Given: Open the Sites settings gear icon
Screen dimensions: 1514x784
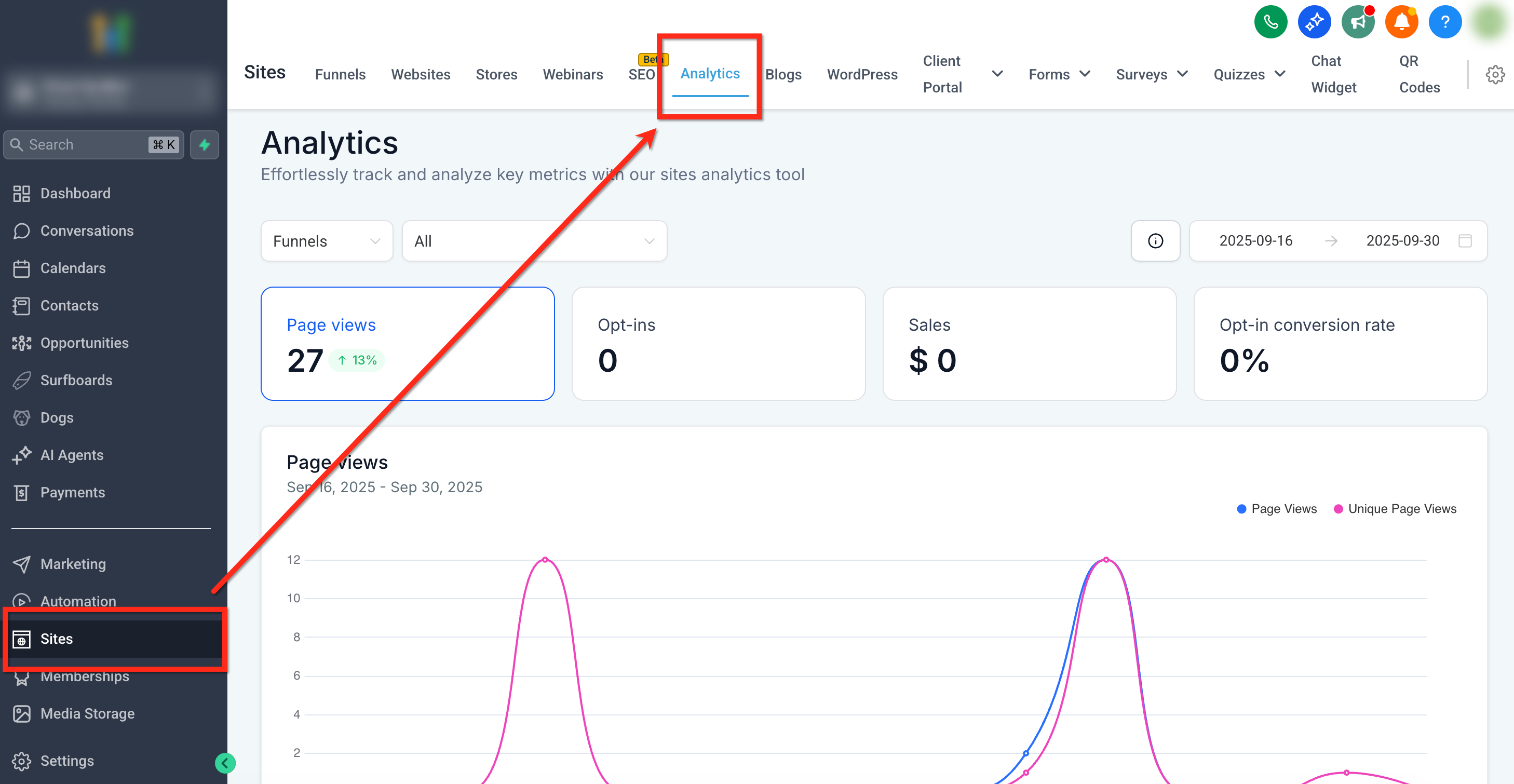Looking at the screenshot, I should point(1495,75).
